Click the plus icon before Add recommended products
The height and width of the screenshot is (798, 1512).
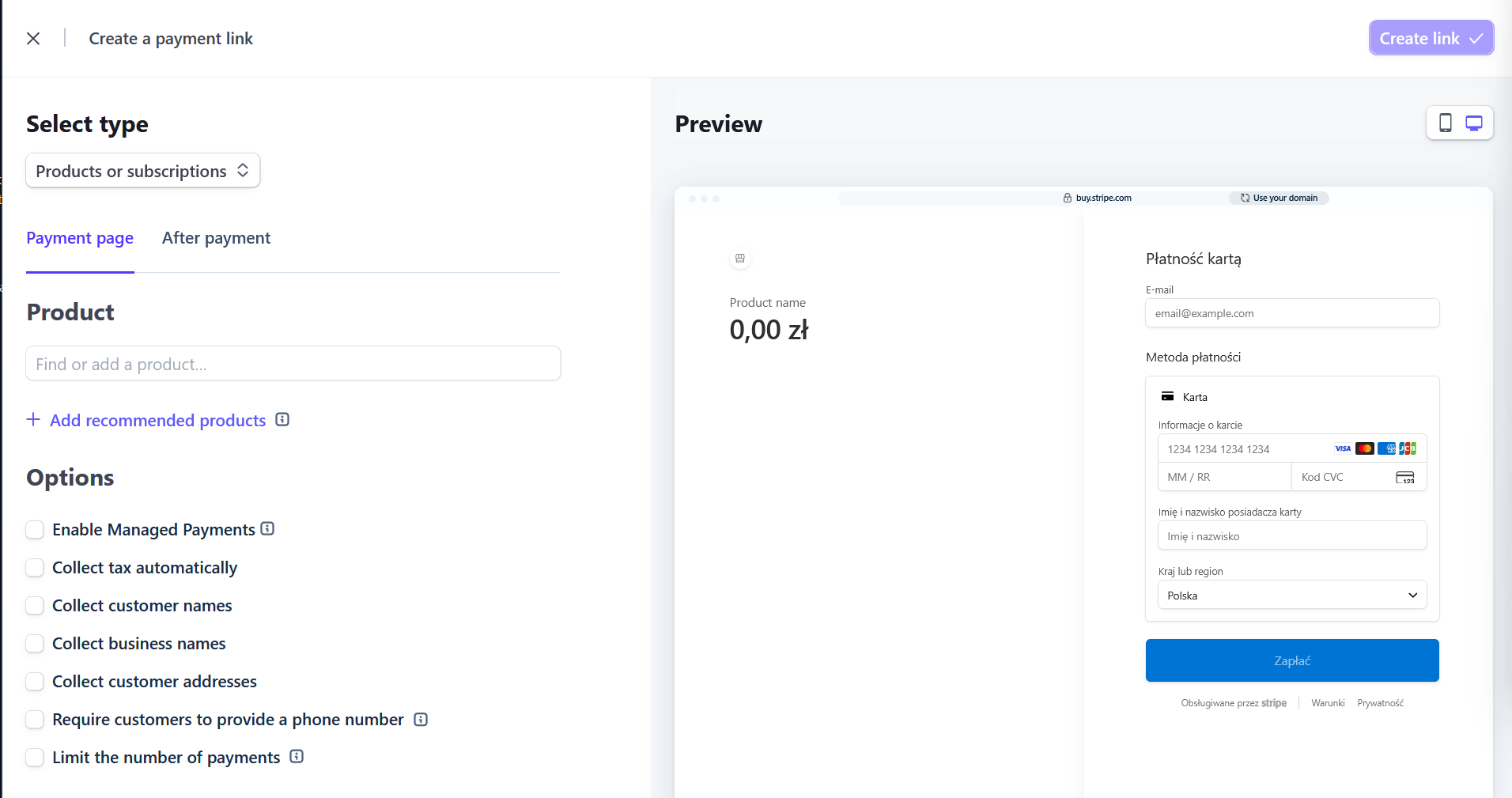pos(33,419)
